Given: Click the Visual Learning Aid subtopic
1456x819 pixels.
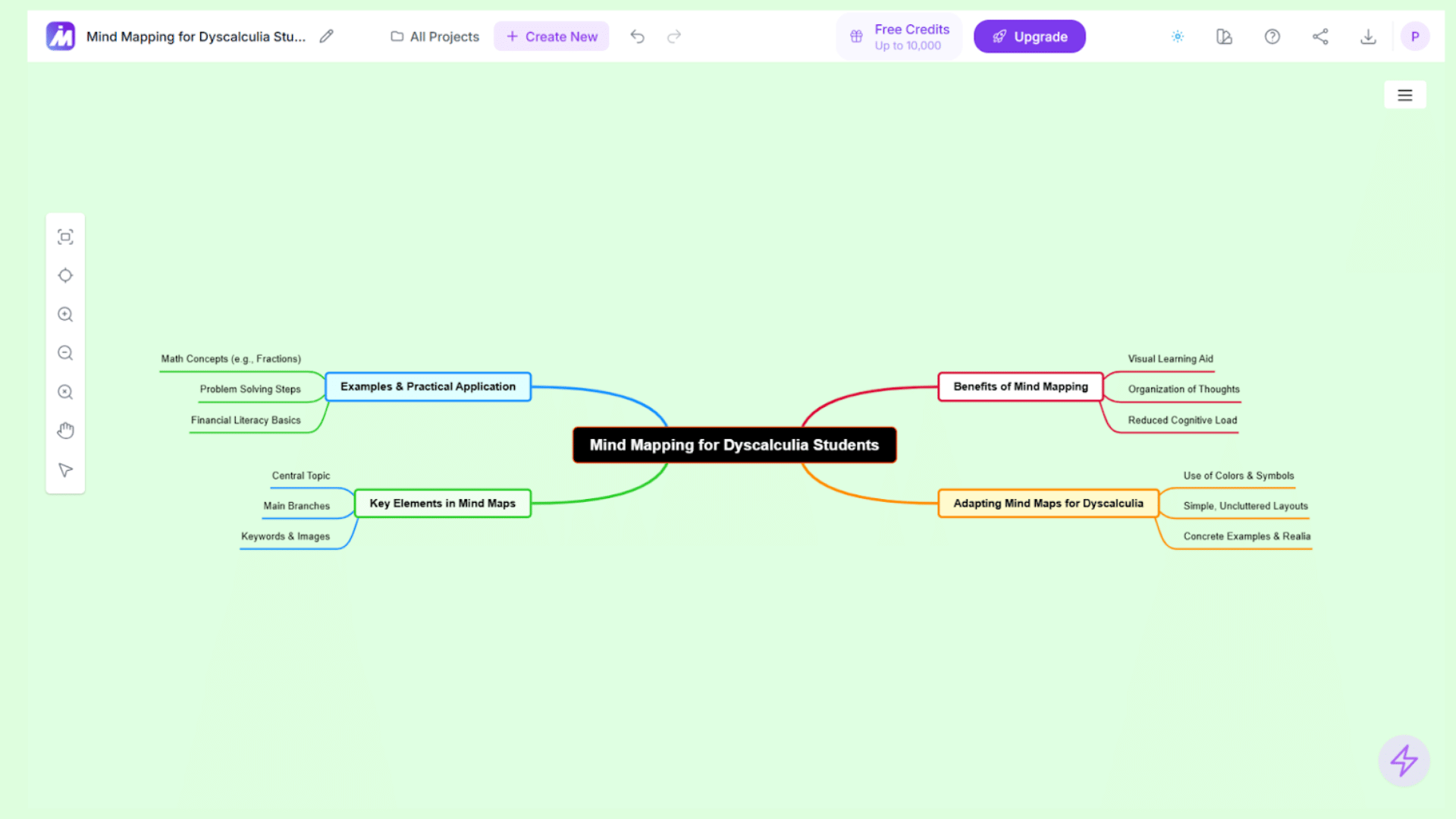Looking at the screenshot, I should coord(1170,359).
